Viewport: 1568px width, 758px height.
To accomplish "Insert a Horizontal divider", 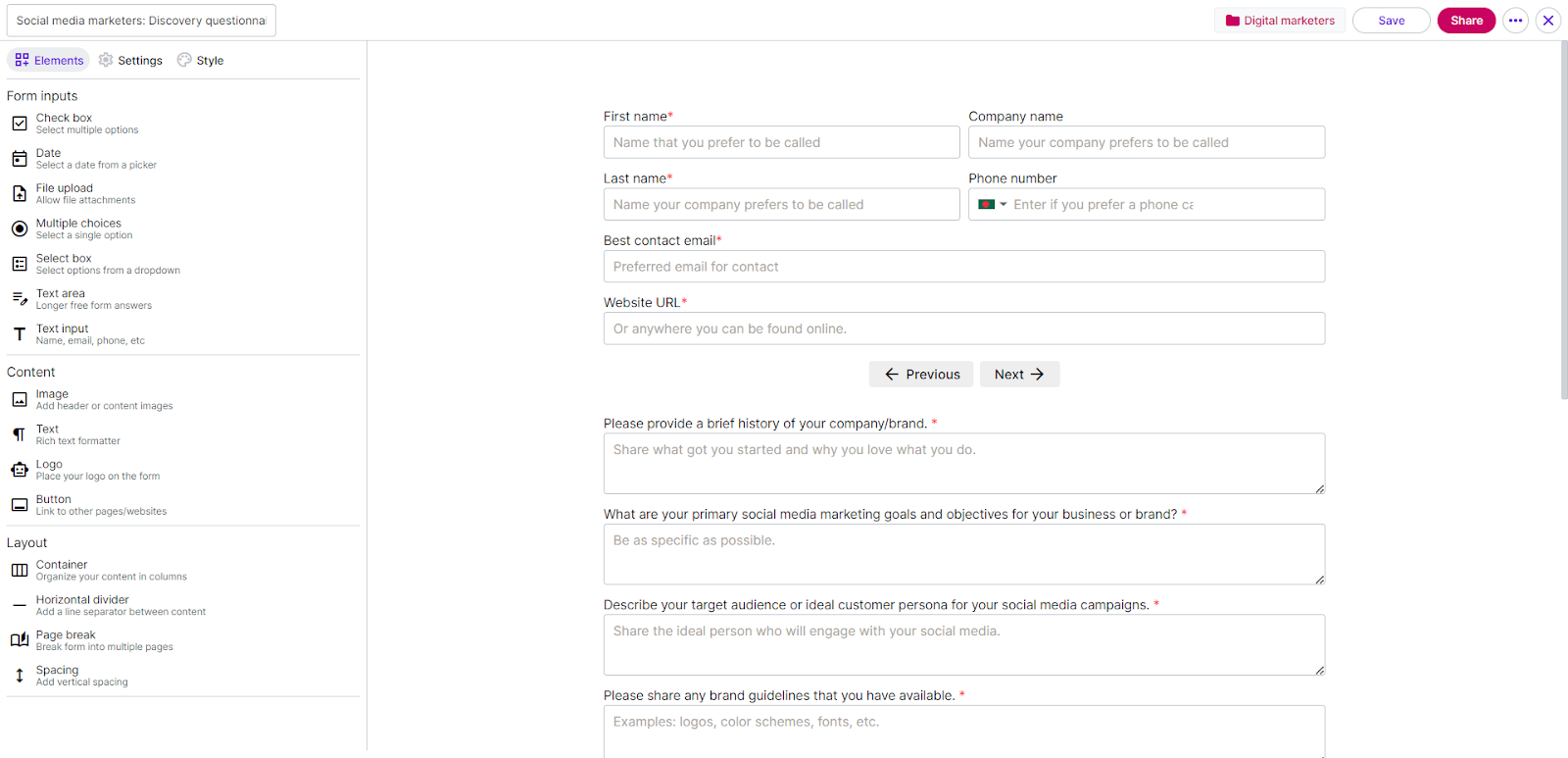I will click(82, 604).
